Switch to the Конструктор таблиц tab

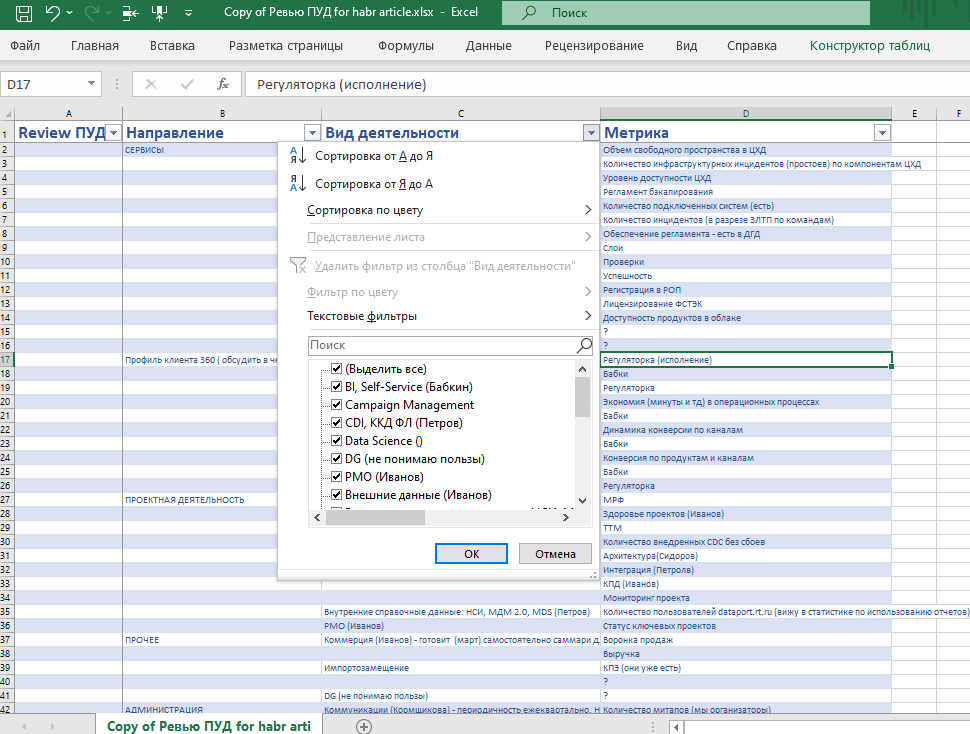(870, 46)
